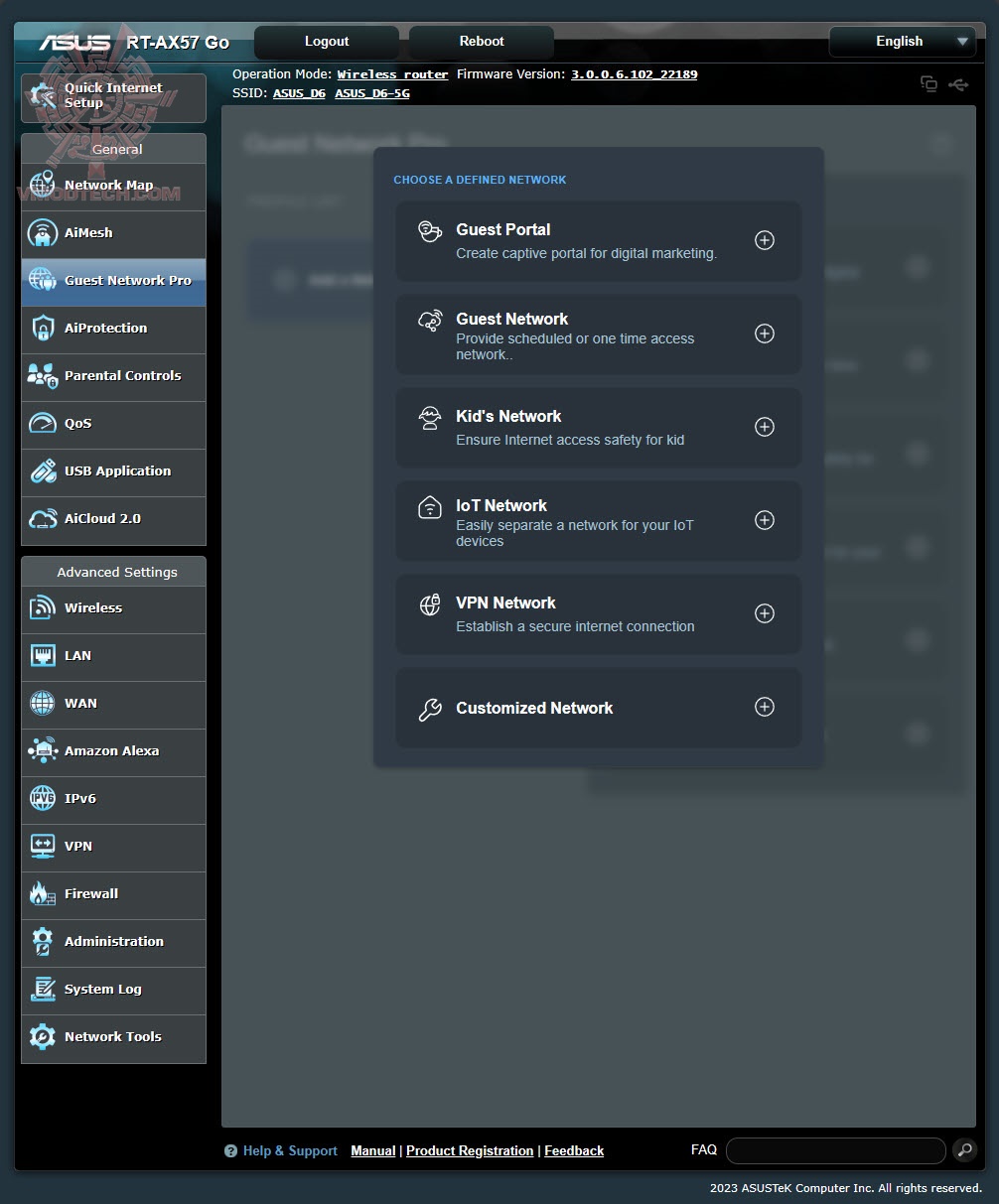Click VPN Network plus icon
The width and height of the screenshot is (999, 1204).
(x=765, y=613)
